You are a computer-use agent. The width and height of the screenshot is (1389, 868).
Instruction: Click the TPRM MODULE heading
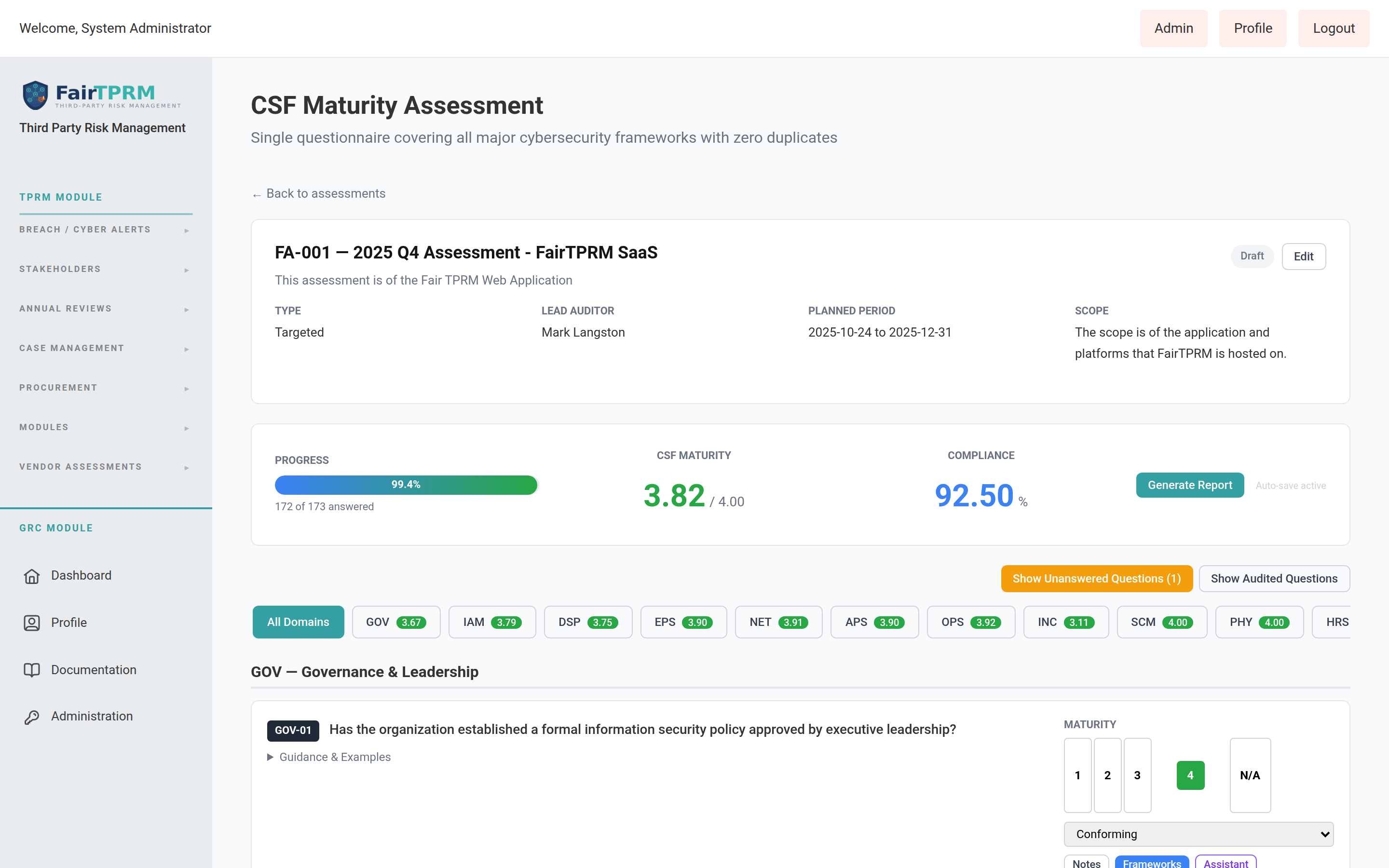[x=61, y=198]
